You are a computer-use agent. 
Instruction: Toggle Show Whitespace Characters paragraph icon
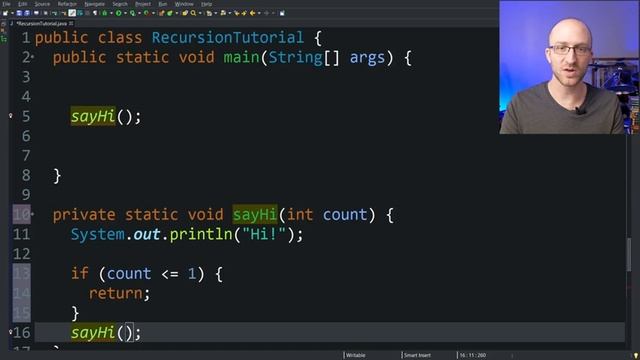click(x=95, y=13)
